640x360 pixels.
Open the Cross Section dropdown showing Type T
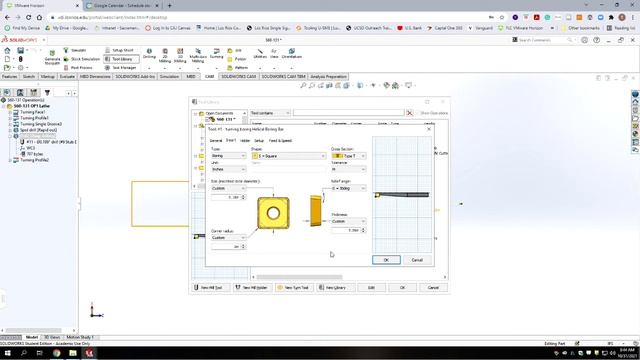pos(348,156)
